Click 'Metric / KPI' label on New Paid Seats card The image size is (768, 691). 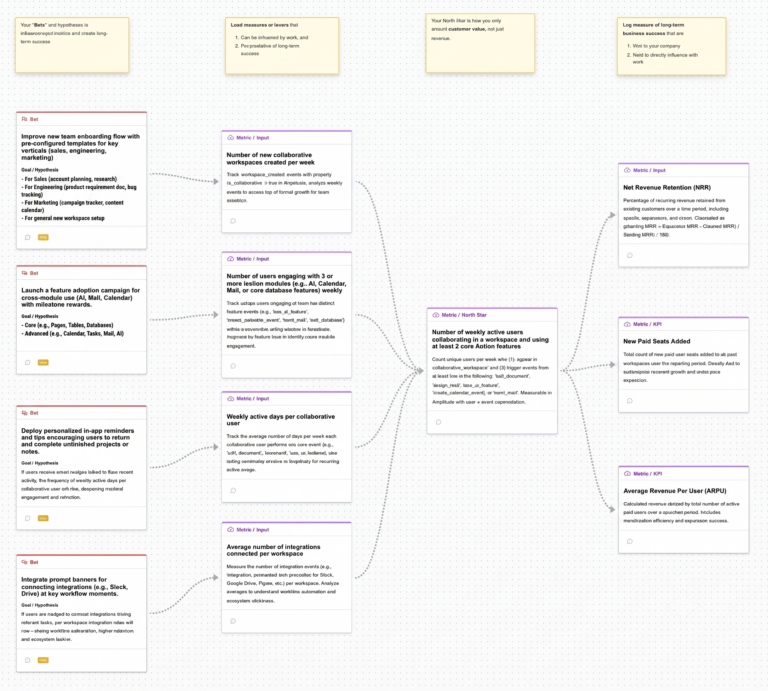tap(647, 324)
